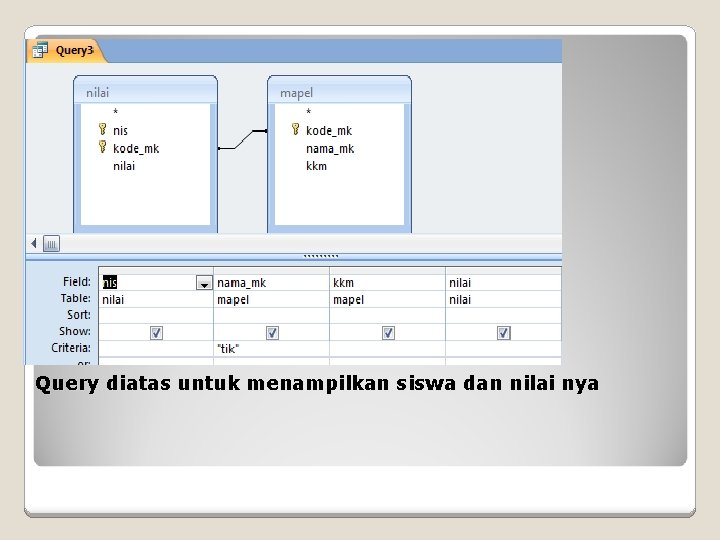Click the Query3 tab icon
The image size is (720, 540).
coord(40,50)
